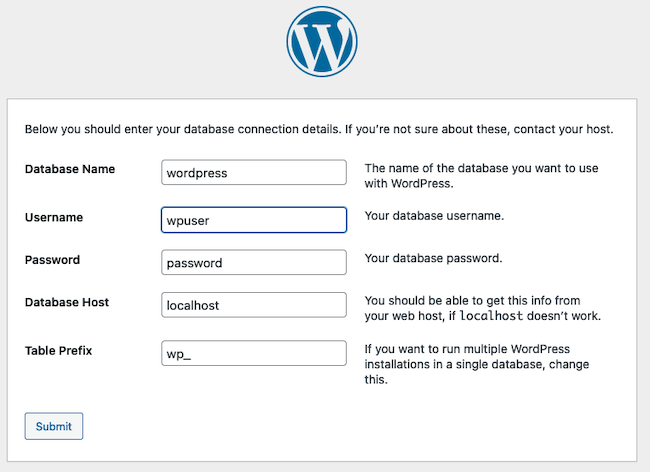
Task: Click the WordPress logo at the top
Action: 322,41
